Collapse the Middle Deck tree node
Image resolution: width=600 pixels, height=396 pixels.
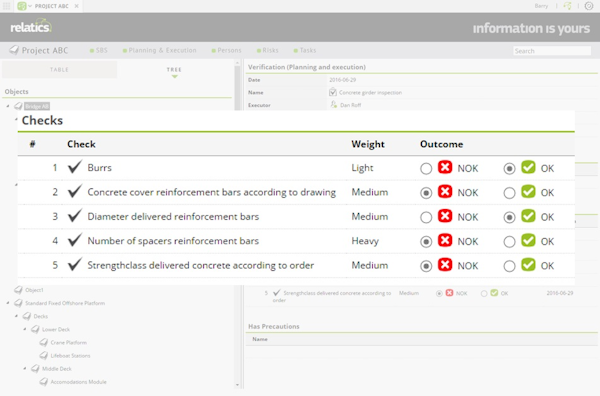point(25,368)
